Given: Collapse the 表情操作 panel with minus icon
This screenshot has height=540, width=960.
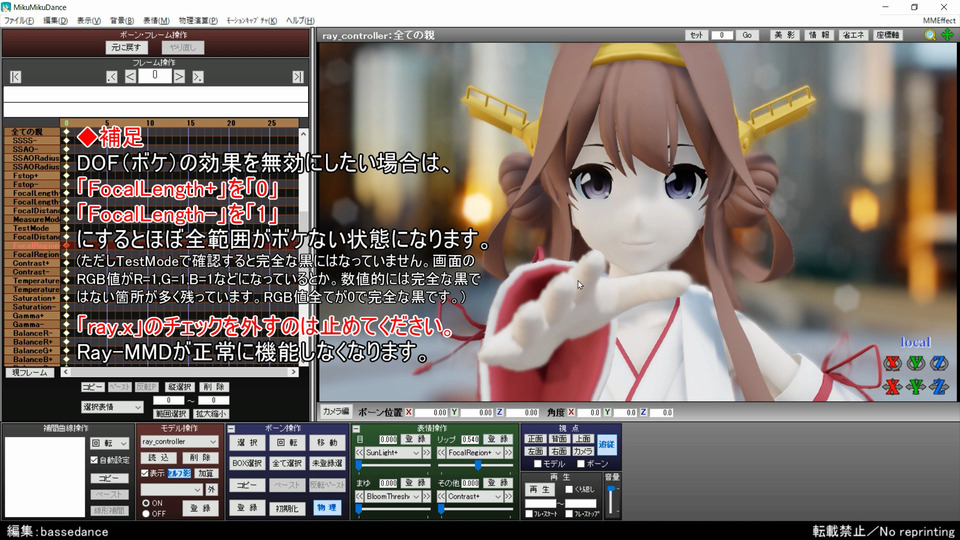Looking at the screenshot, I should [356, 429].
